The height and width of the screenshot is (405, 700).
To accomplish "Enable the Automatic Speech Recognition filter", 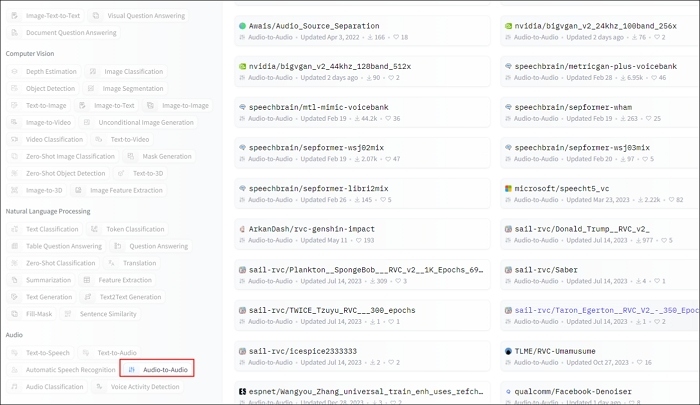I will [x=62, y=370].
